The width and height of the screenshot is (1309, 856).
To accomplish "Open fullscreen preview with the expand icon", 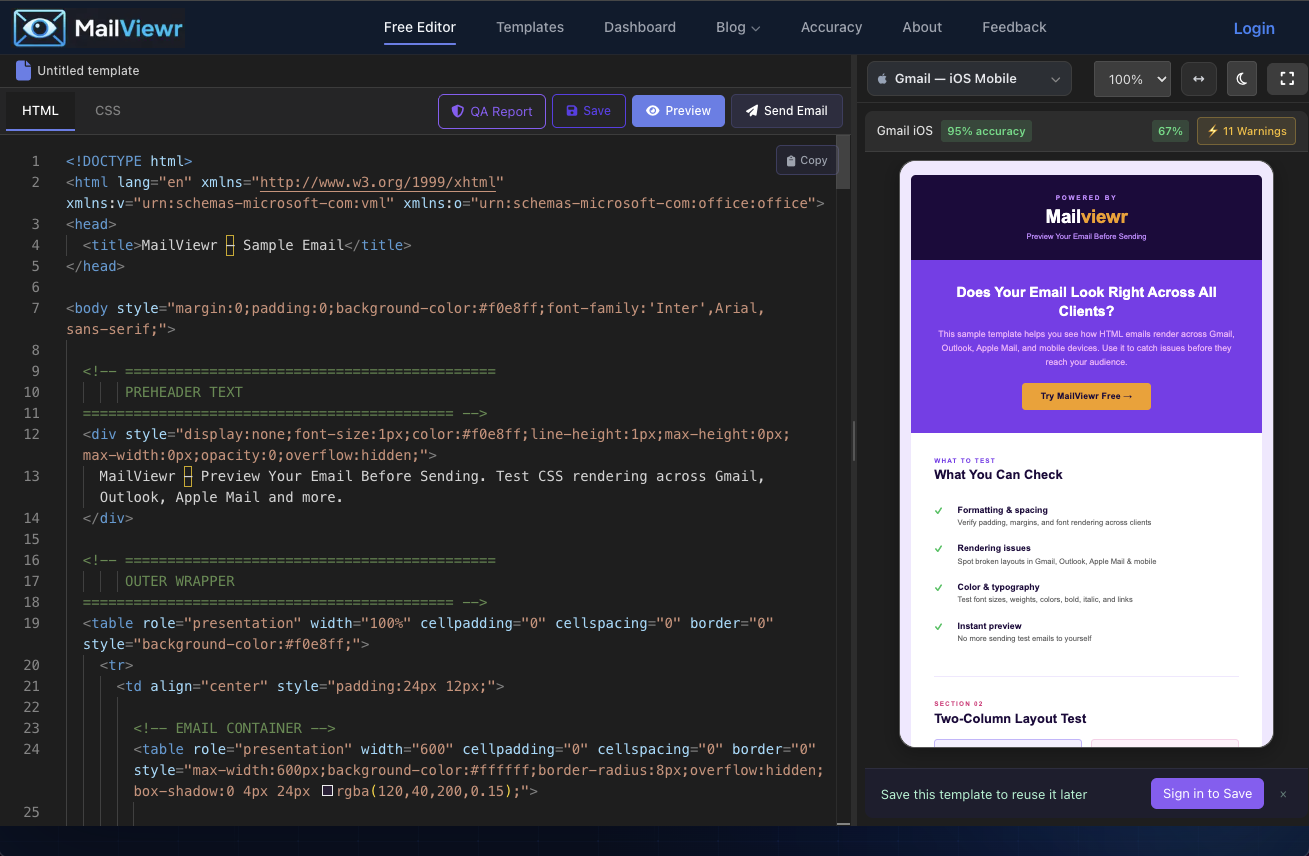I will 1287,79.
